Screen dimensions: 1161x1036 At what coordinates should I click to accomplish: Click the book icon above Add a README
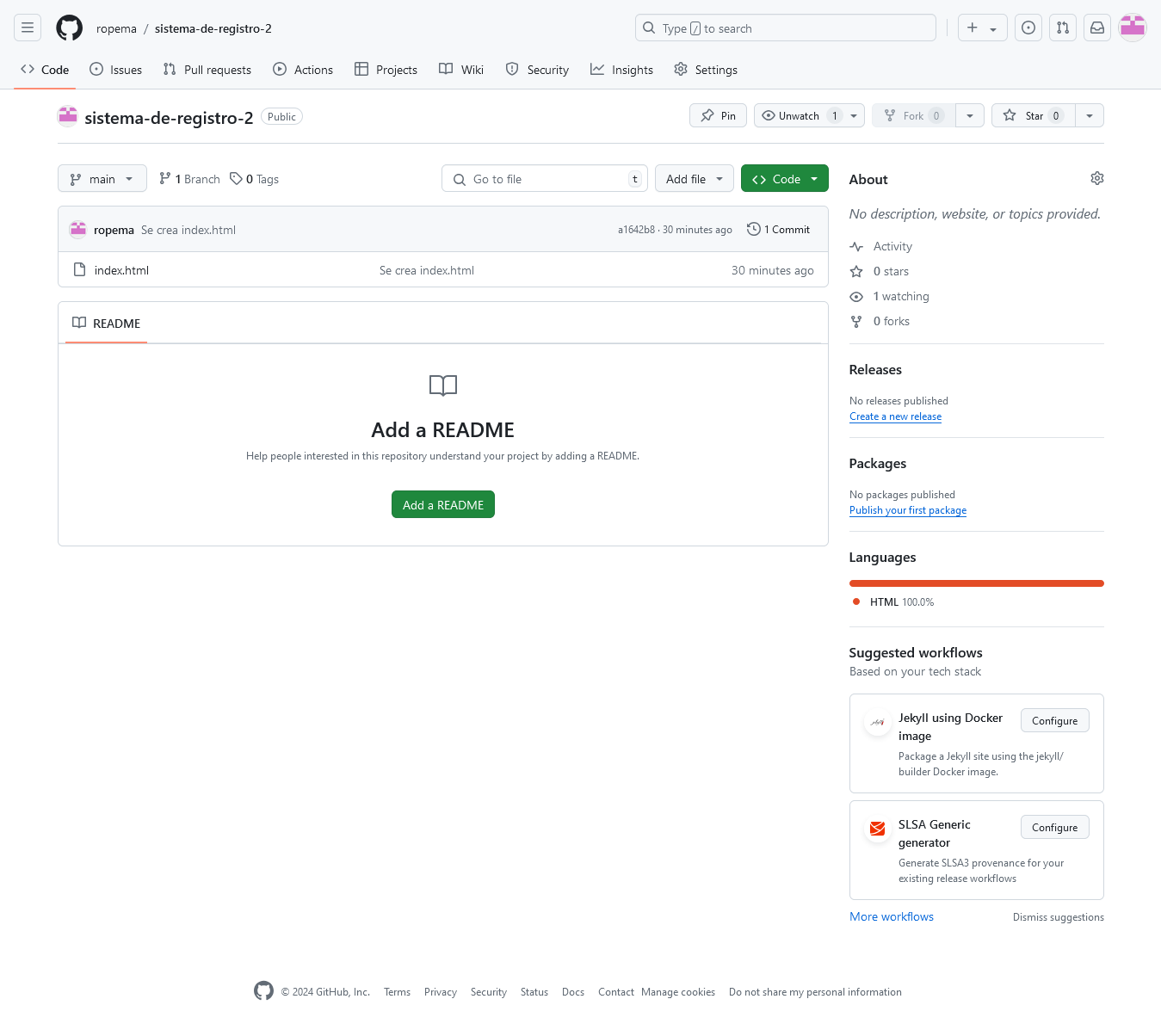[443, 385]
